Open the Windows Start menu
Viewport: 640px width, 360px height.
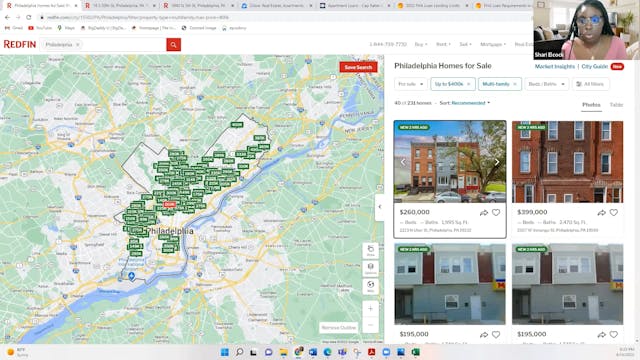coord(224,352)
